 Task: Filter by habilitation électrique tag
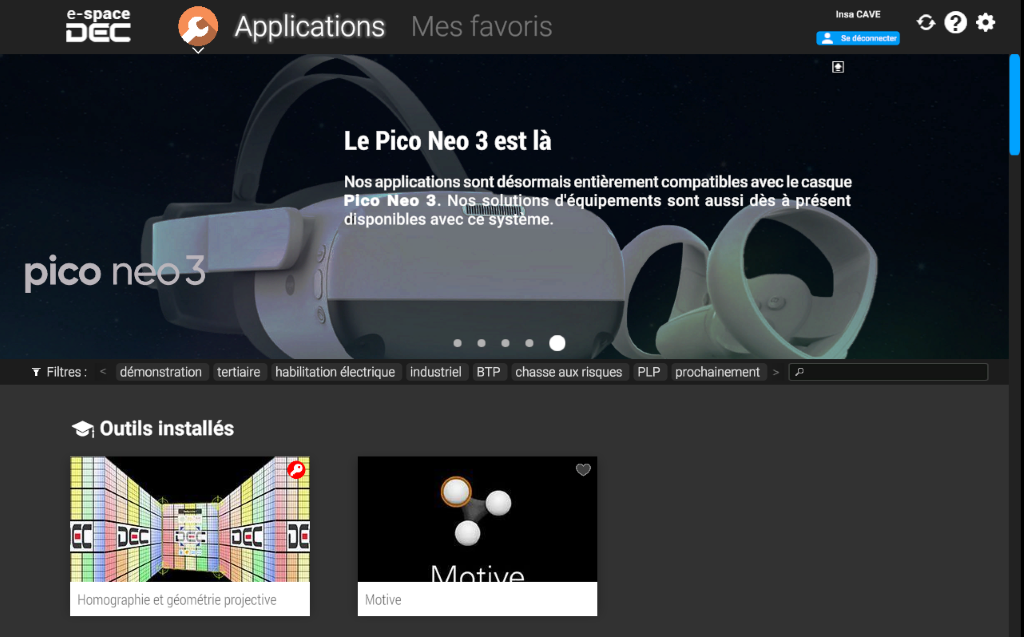point(335,372)
